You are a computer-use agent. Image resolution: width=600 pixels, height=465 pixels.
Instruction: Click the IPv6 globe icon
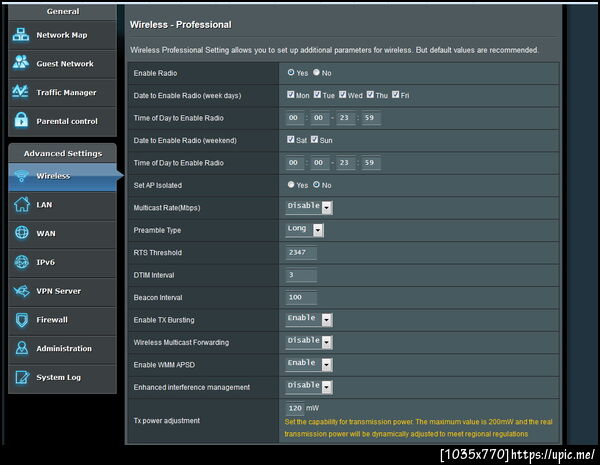21,262
